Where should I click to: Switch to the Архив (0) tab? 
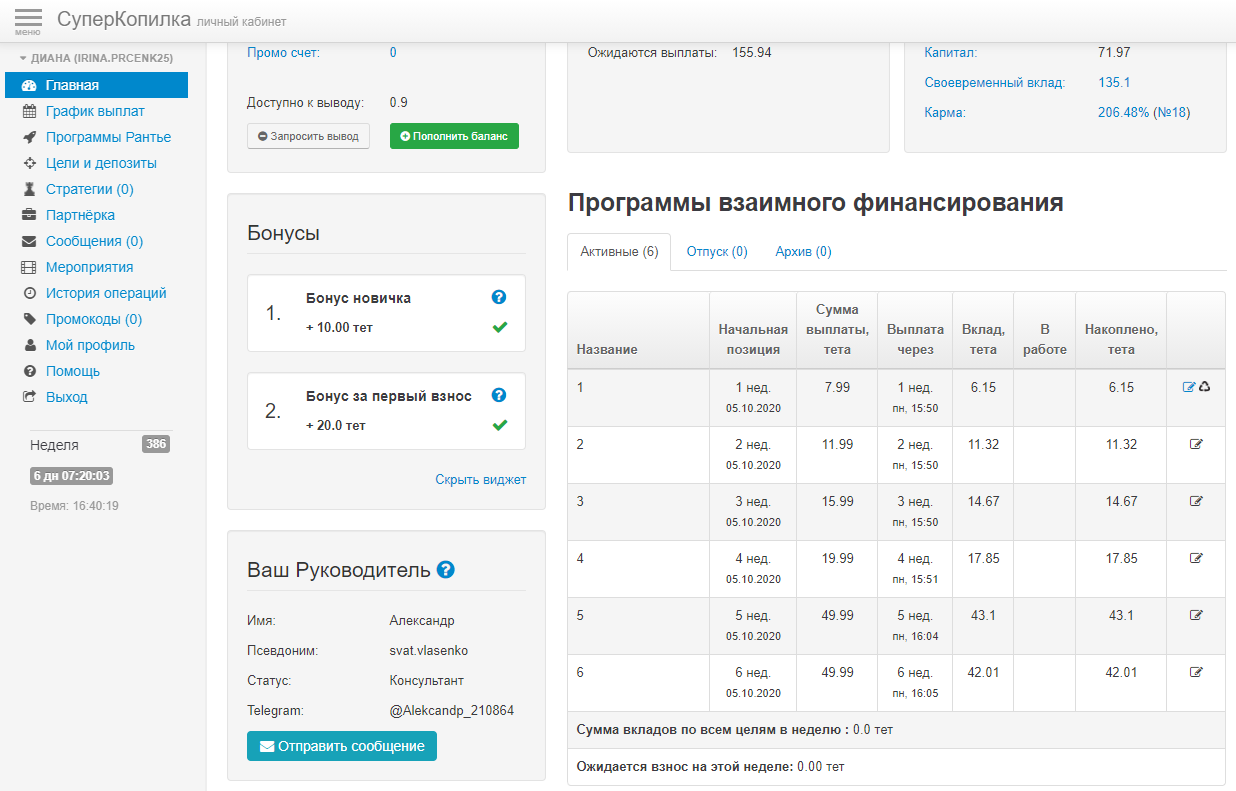[803, 252]
